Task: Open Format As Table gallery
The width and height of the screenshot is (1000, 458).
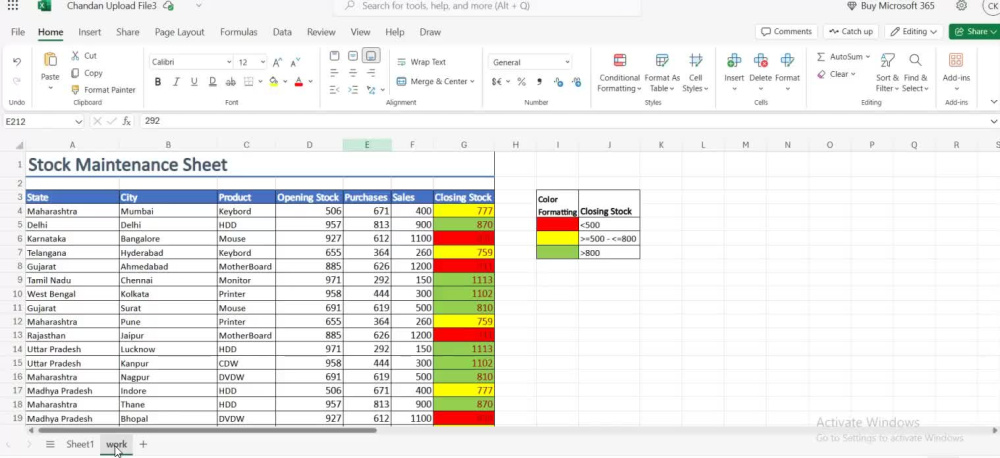Action: 662,73
